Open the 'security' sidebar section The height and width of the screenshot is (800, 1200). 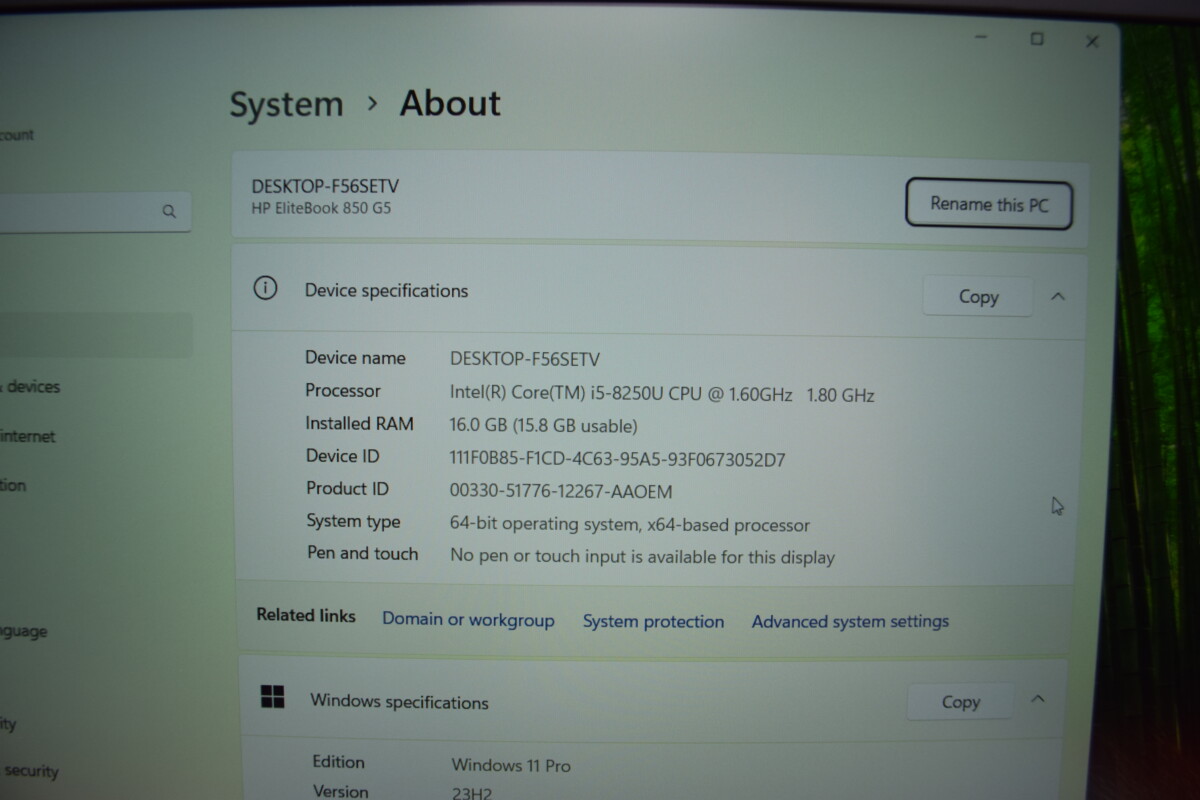tap(30, 771)
